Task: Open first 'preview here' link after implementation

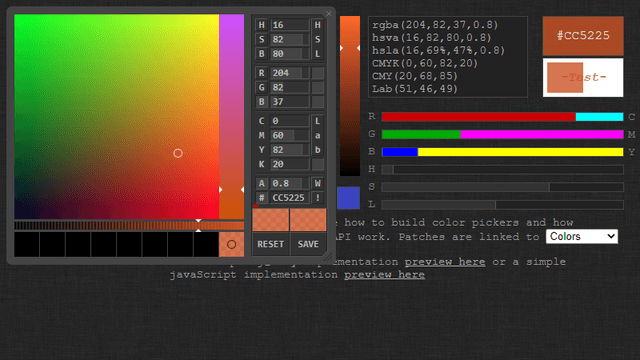Action: pos(445,262)
